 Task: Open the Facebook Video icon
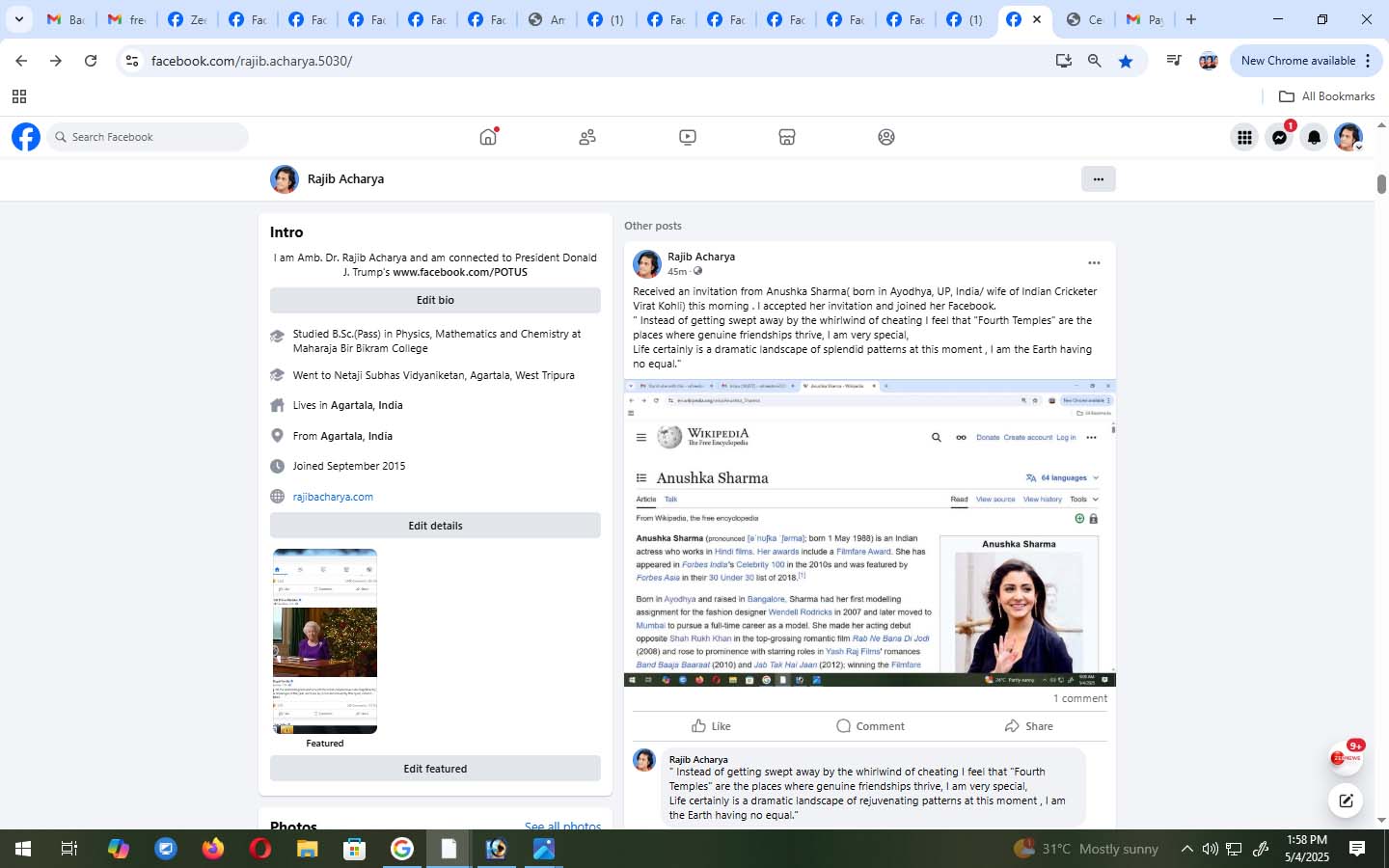[x=688, y=137]
